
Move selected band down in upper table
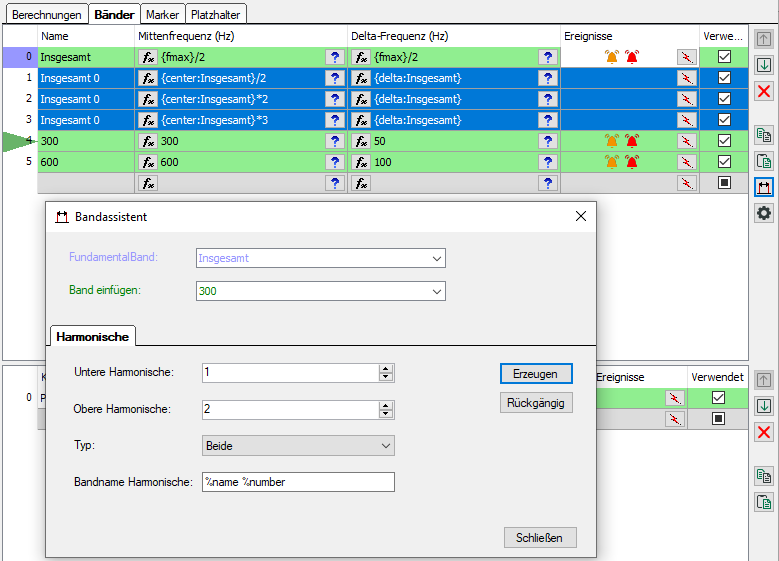click(764, 65)
